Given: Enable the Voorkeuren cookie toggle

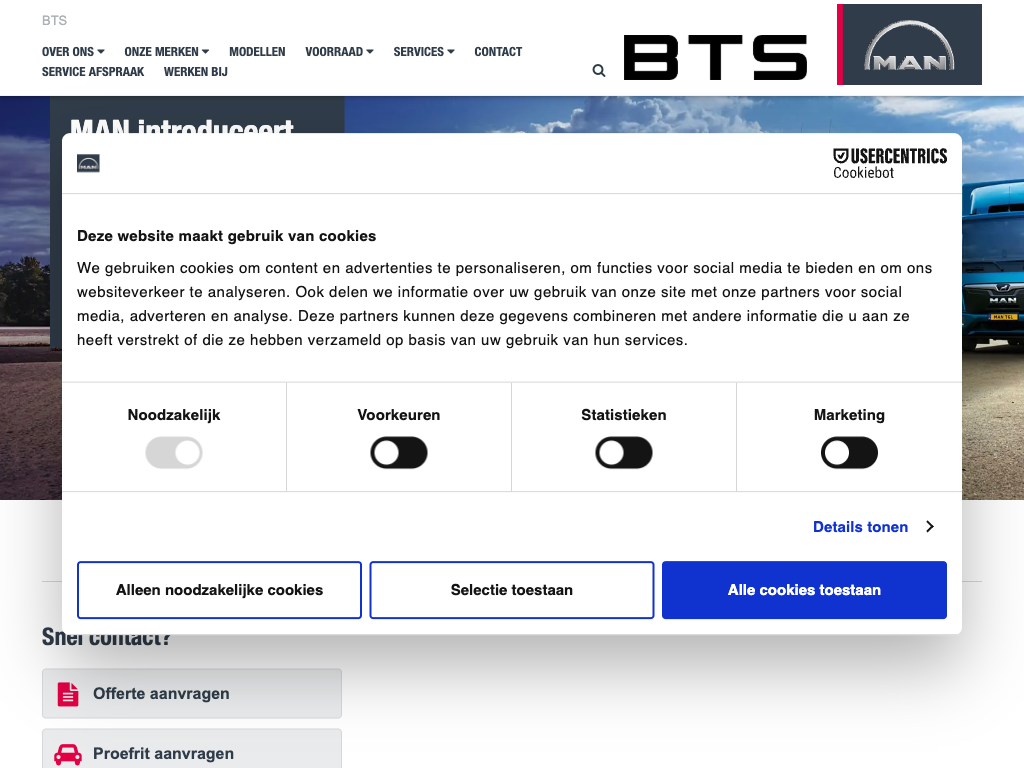Looking at the screenshot, I should coord(399,454).
